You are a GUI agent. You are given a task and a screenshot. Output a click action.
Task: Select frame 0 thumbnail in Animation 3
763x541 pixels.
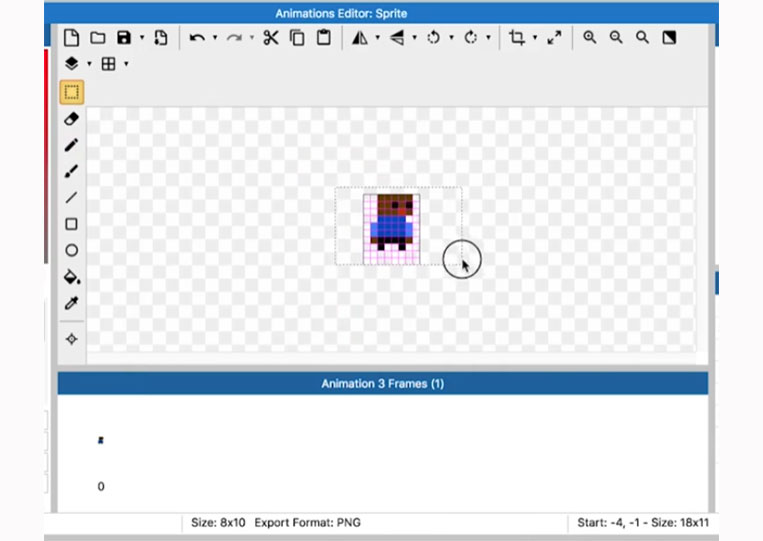[x=101, y=440]
